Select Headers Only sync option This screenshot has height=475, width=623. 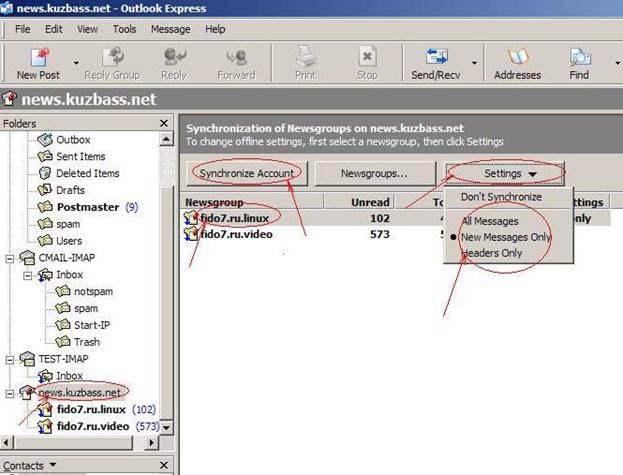coord(492,253)
